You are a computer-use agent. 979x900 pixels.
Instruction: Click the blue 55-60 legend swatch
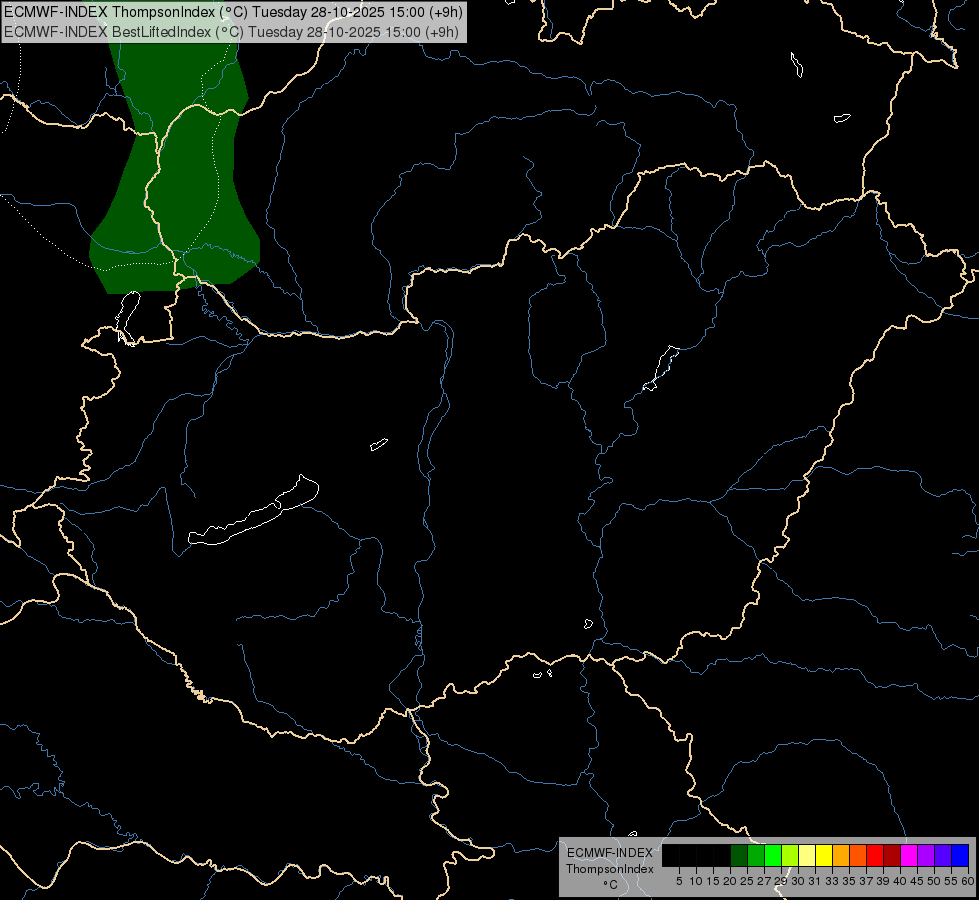[960, 856]
